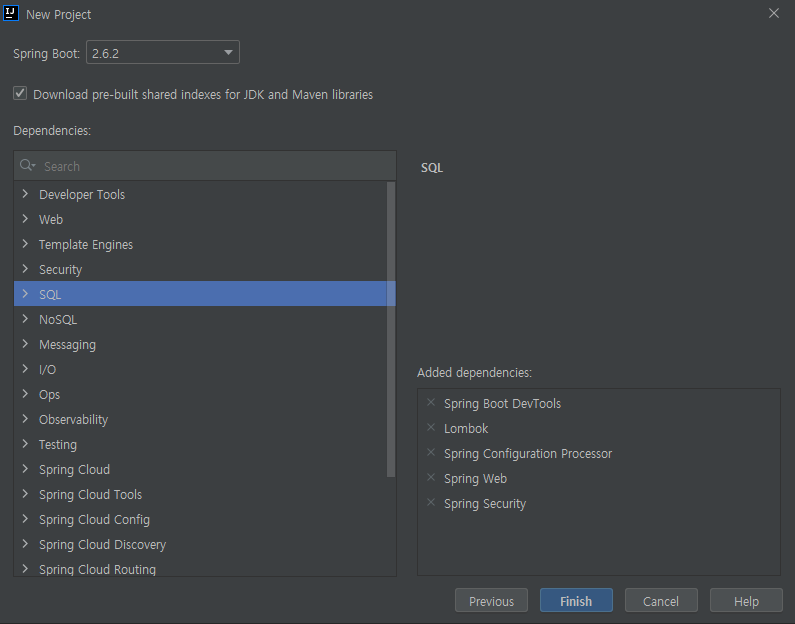The width and height of the screenshot is (795, 624).
Task: Expand the SQL category
Action: (x=25, y=293)
